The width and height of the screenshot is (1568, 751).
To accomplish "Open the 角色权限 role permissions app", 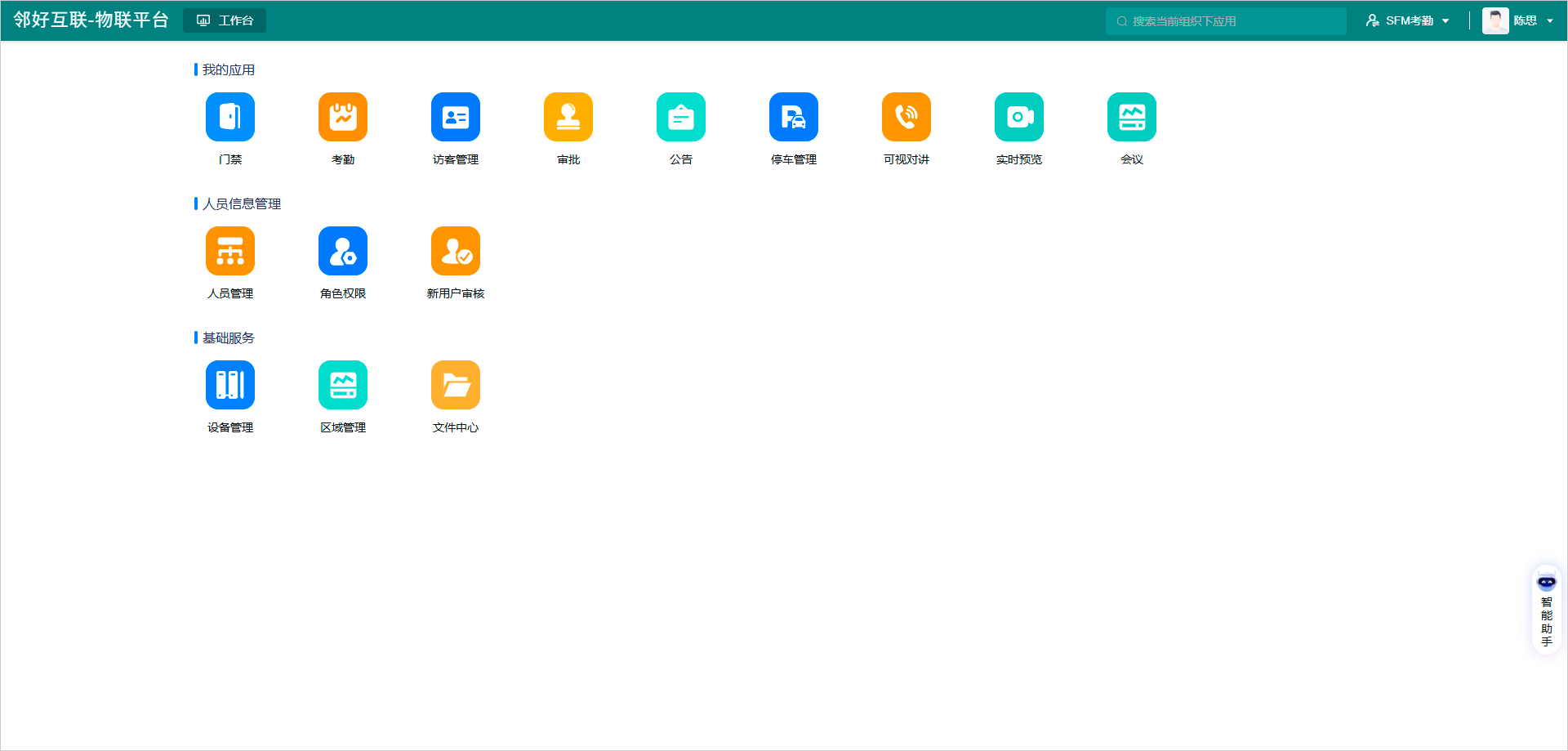I will pyautogui.click(x=342, y=251).
